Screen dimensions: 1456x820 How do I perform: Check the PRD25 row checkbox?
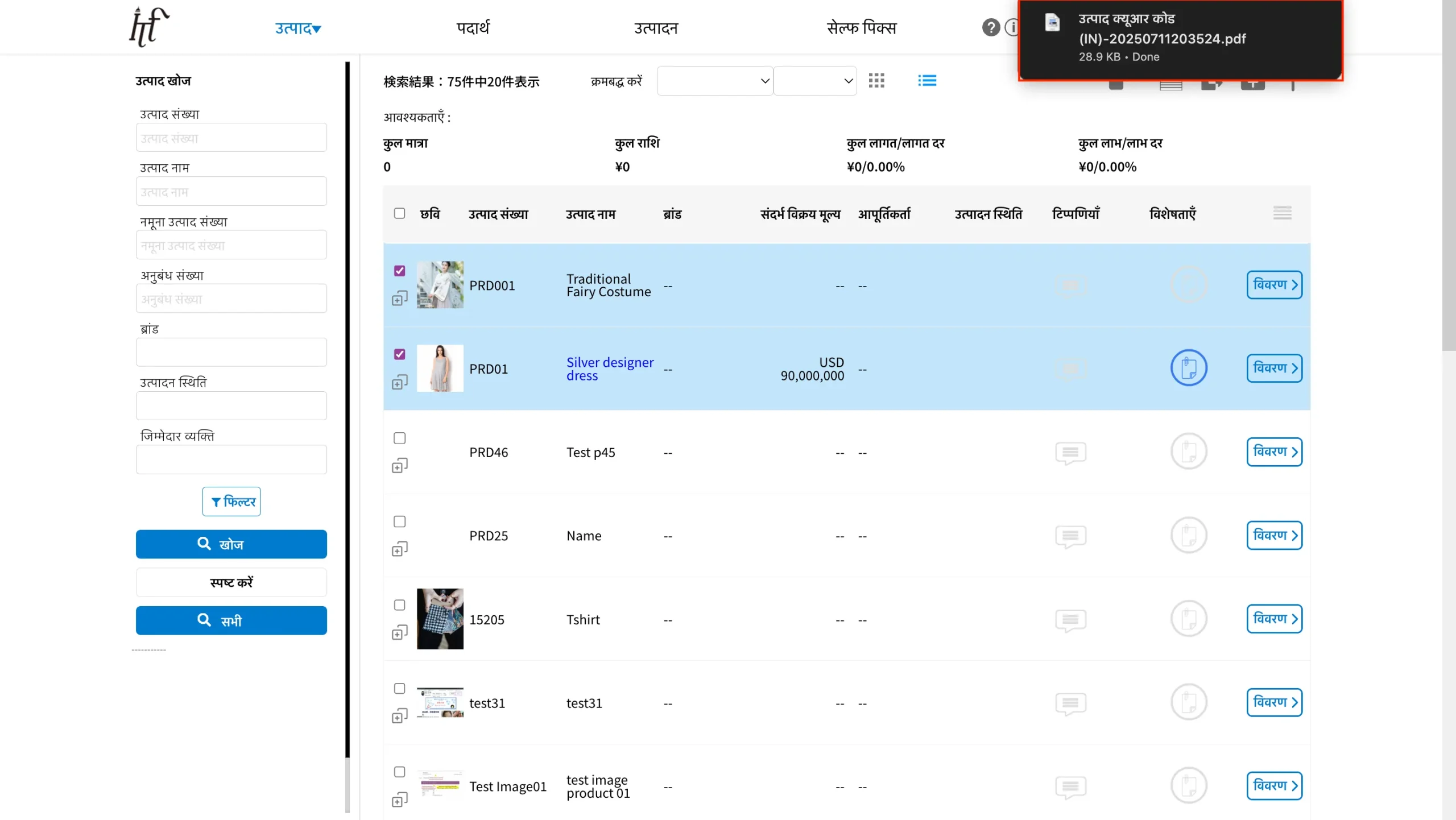click(x=399, y=521)
